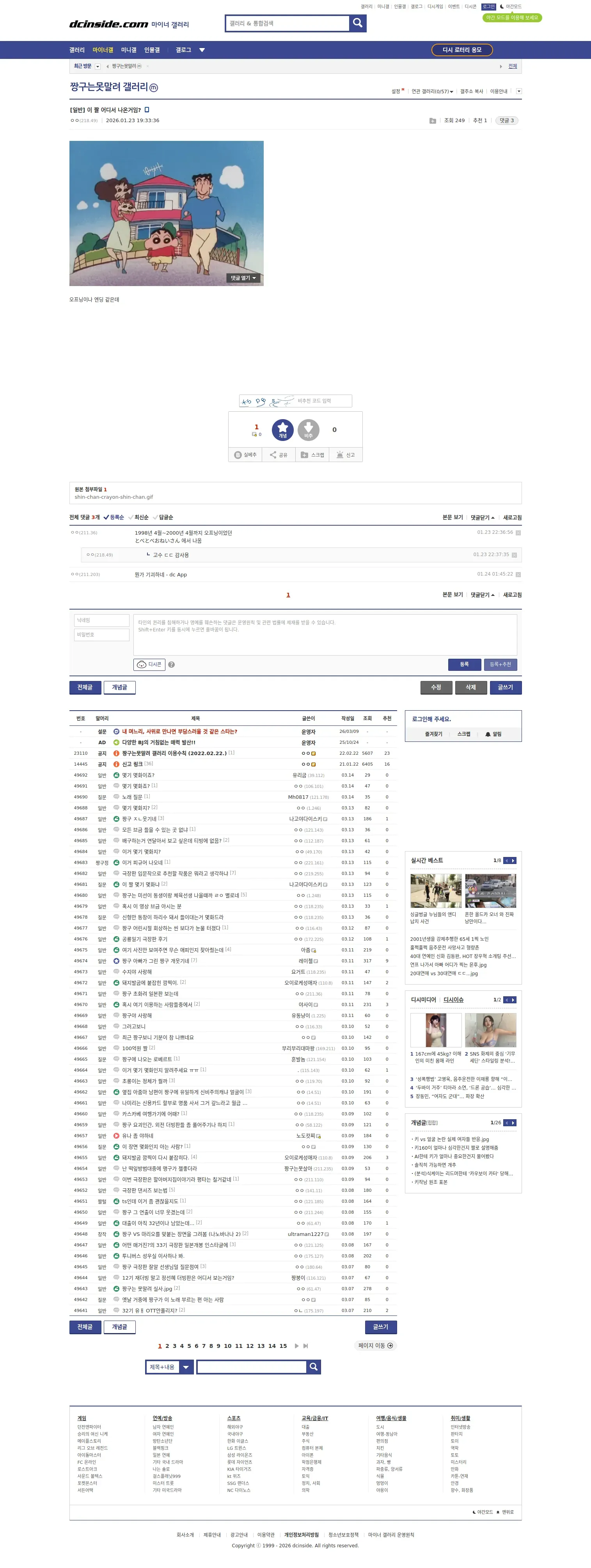Select 등록순 comment sort order

pyautogui.click(x=114, y=517)
